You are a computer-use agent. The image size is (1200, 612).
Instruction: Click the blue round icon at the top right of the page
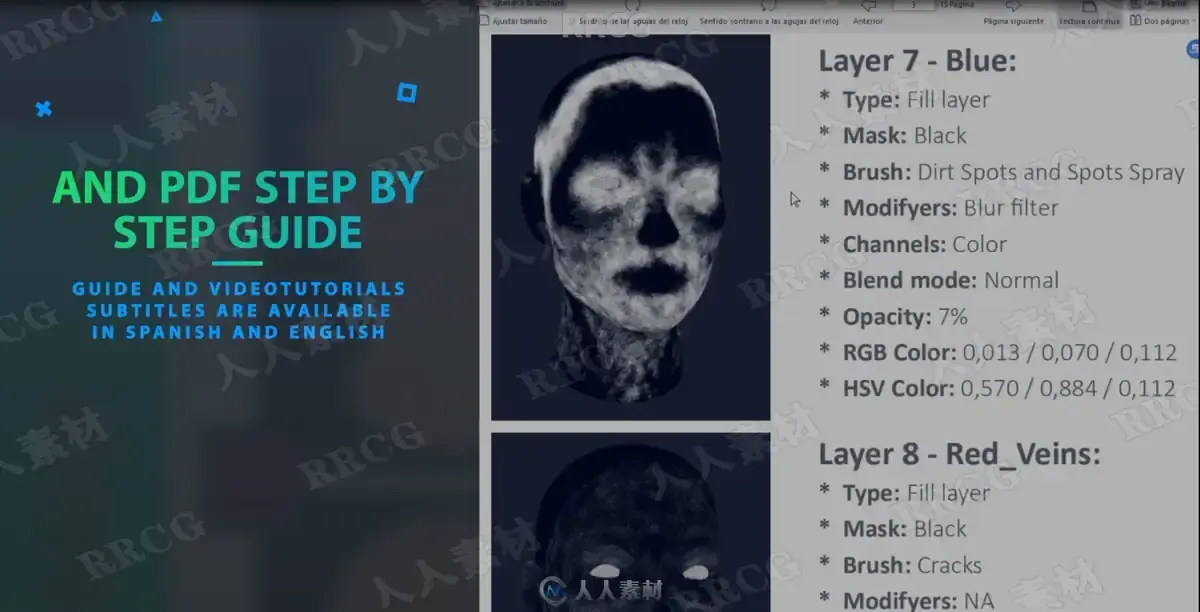pyautogui.click(x=1193, y=48)
